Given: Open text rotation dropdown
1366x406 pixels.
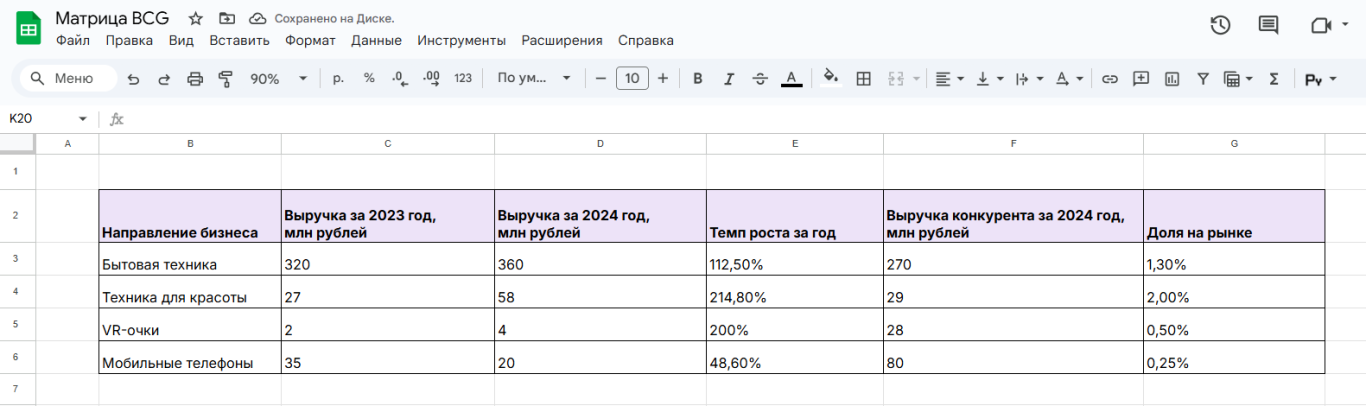Looking at the screenshot, I should click(1070, 78).
